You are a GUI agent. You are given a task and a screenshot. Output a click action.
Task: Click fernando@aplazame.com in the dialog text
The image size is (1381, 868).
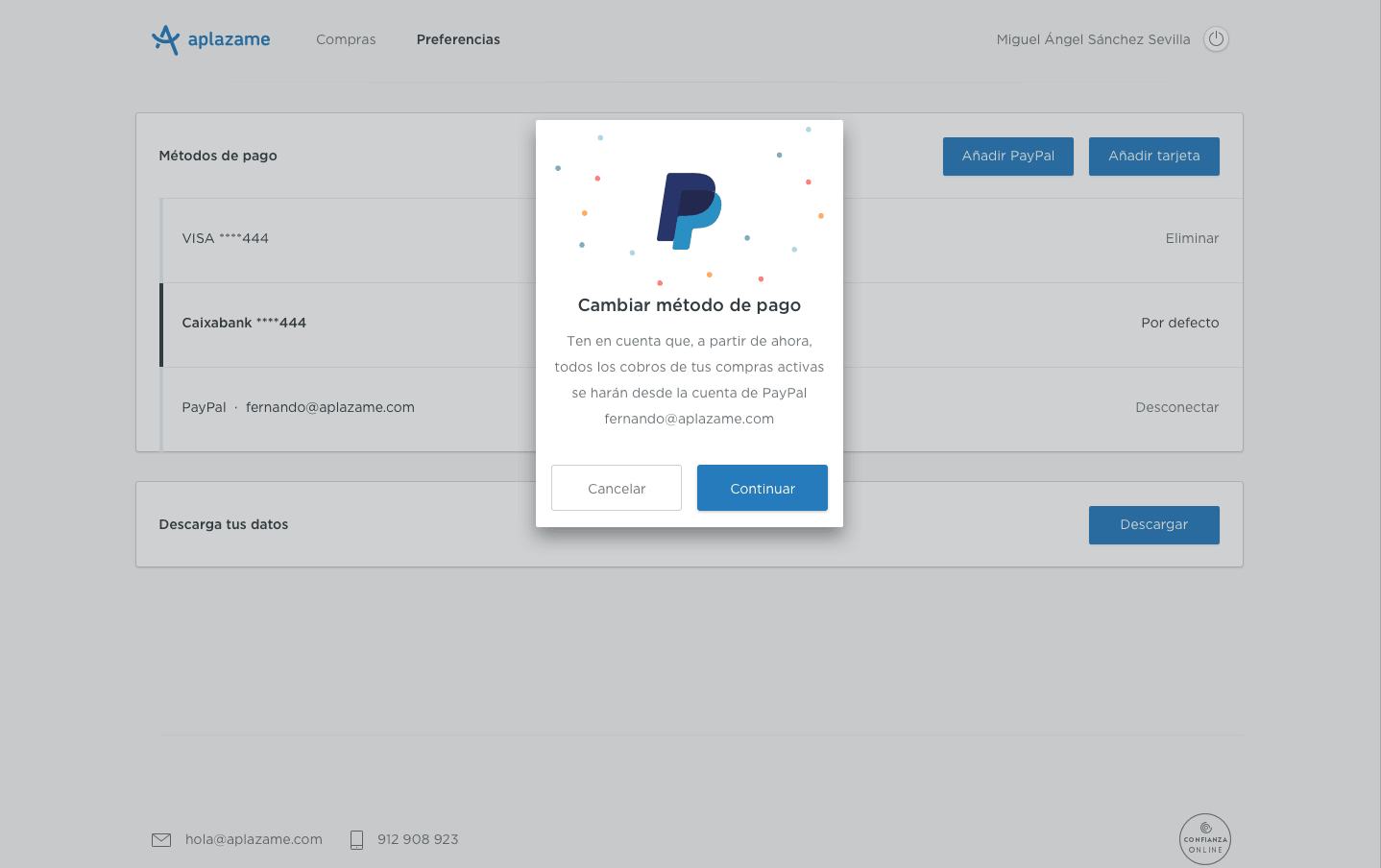pos(690,419)
